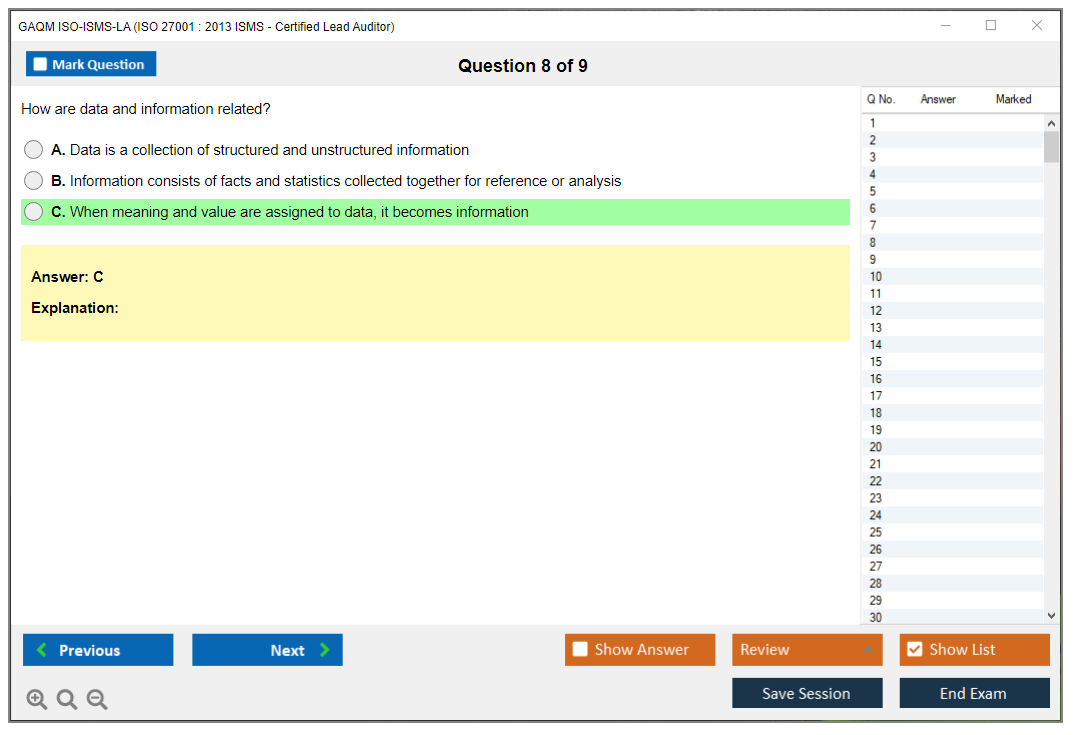Click the Marked column header
The height and width of the screenshot is (735, 1075).
point(1013,99)
